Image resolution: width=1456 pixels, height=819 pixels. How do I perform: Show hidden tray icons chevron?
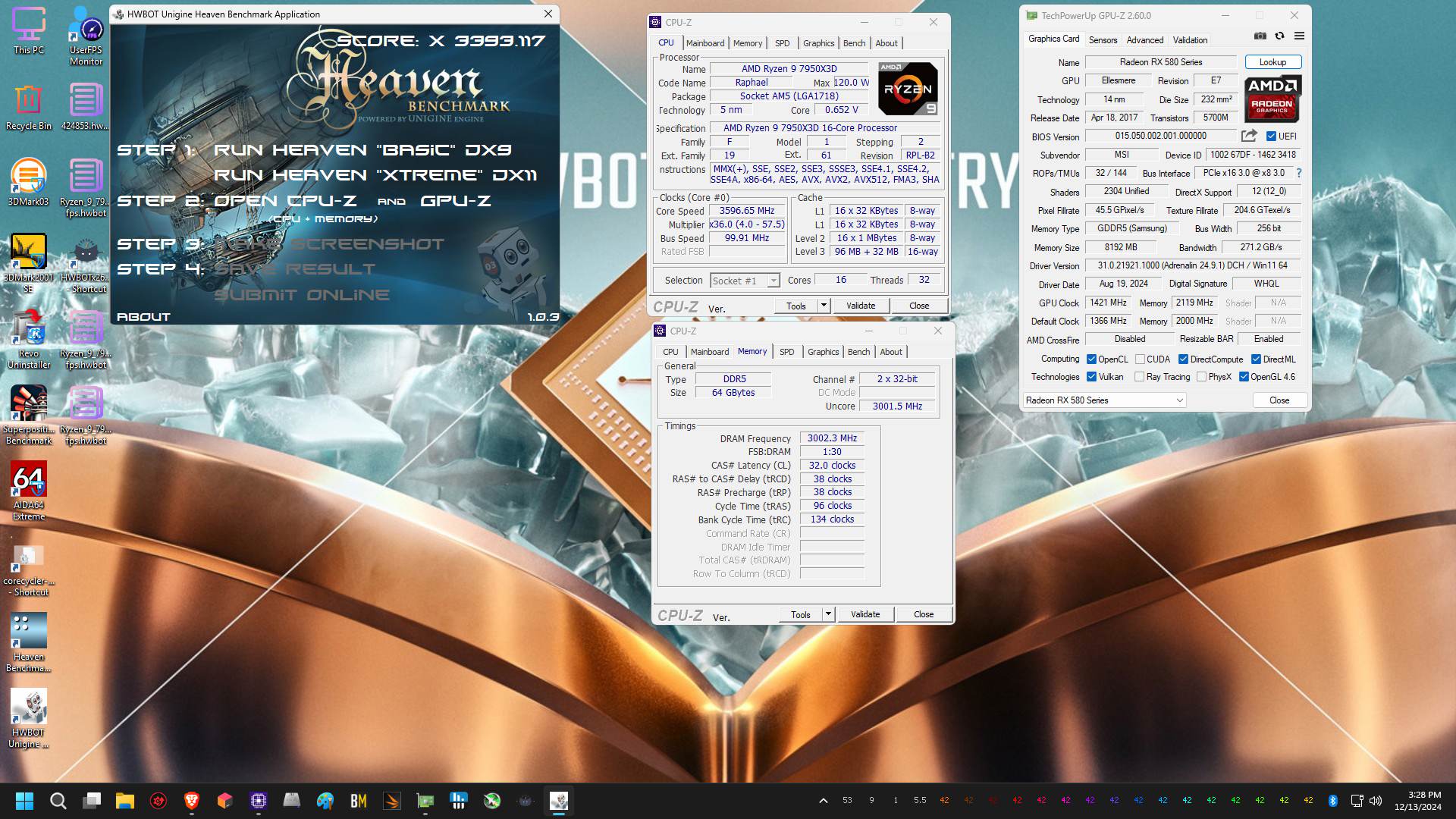point(823,801)
